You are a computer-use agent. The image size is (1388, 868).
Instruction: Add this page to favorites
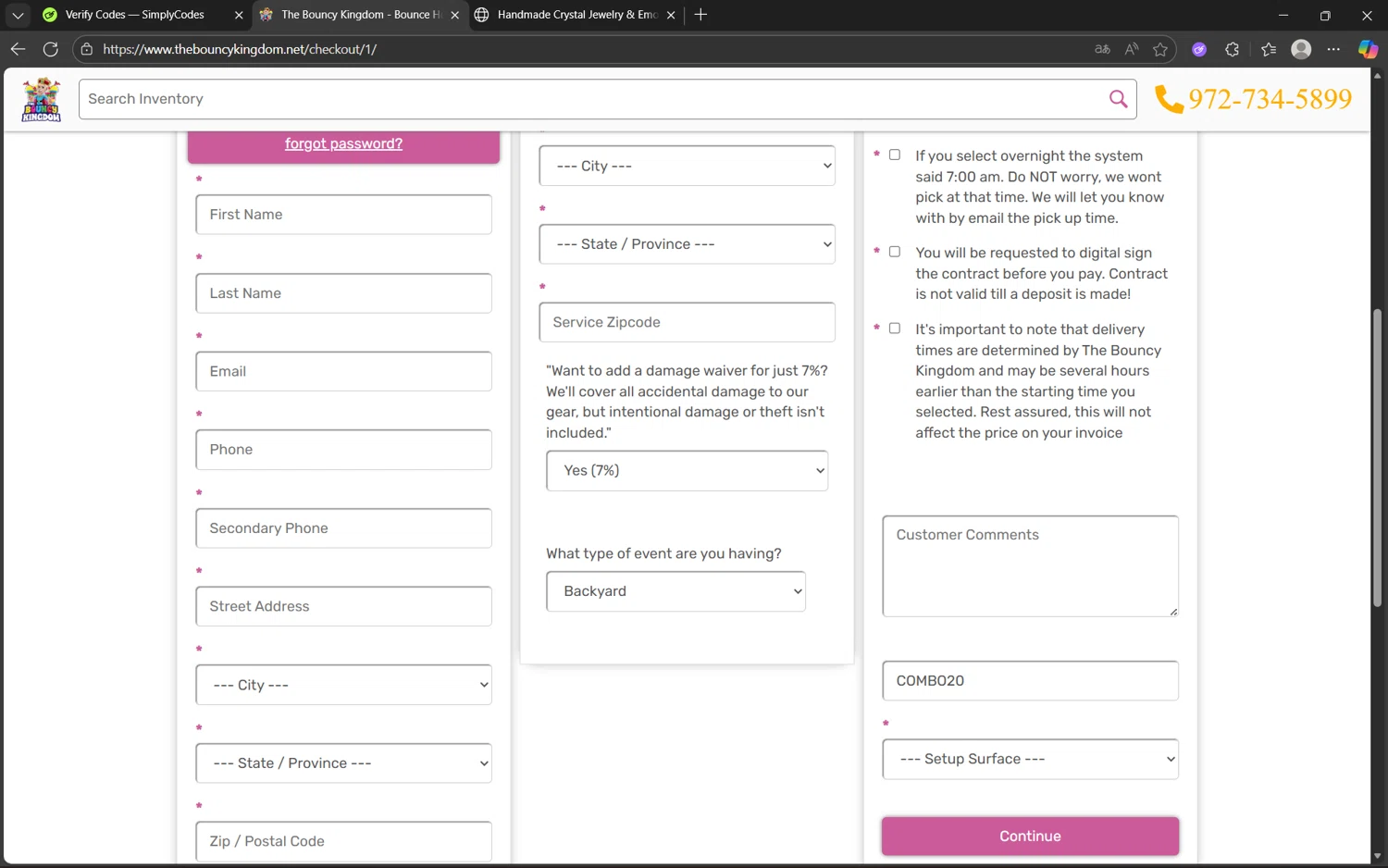1160,49
